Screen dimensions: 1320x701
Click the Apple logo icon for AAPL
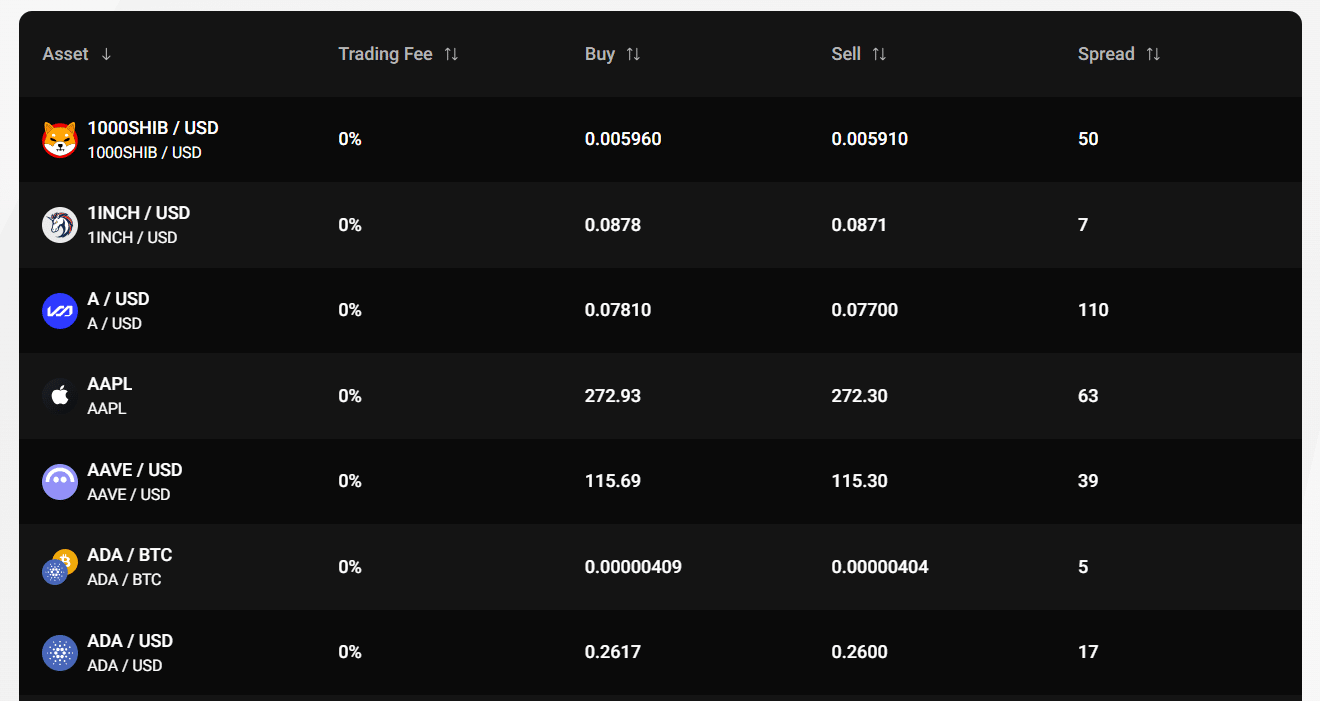pos(60,396)
